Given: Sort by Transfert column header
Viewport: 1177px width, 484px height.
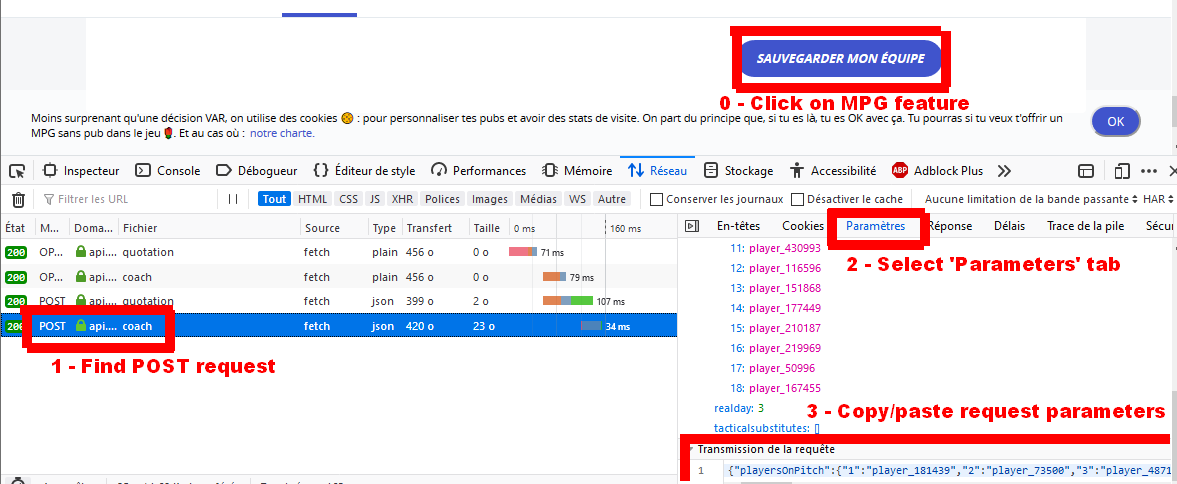Looking at the screenshot, I should 434,228.
